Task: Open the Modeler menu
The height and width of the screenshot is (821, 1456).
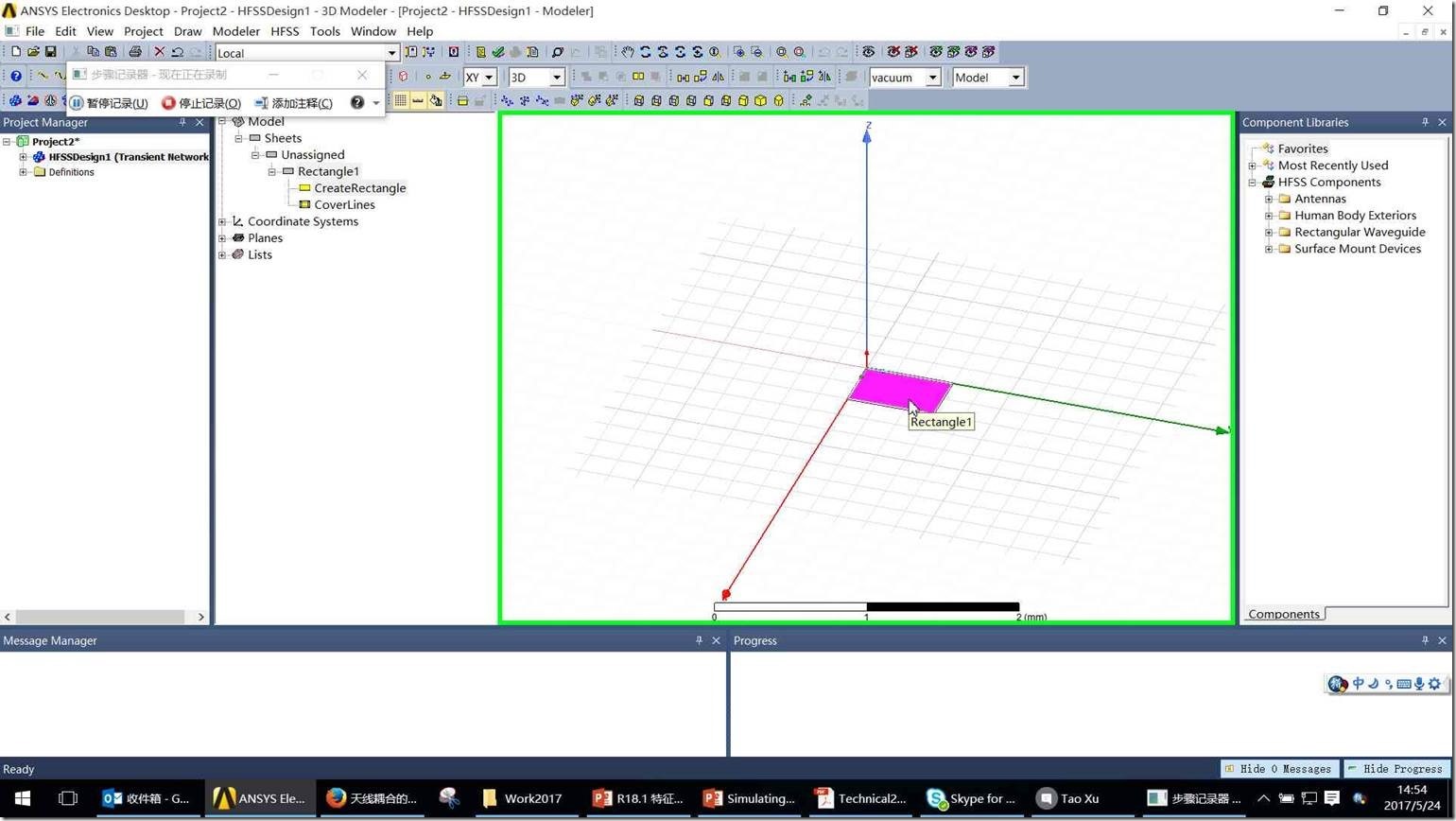Action: 235,31
